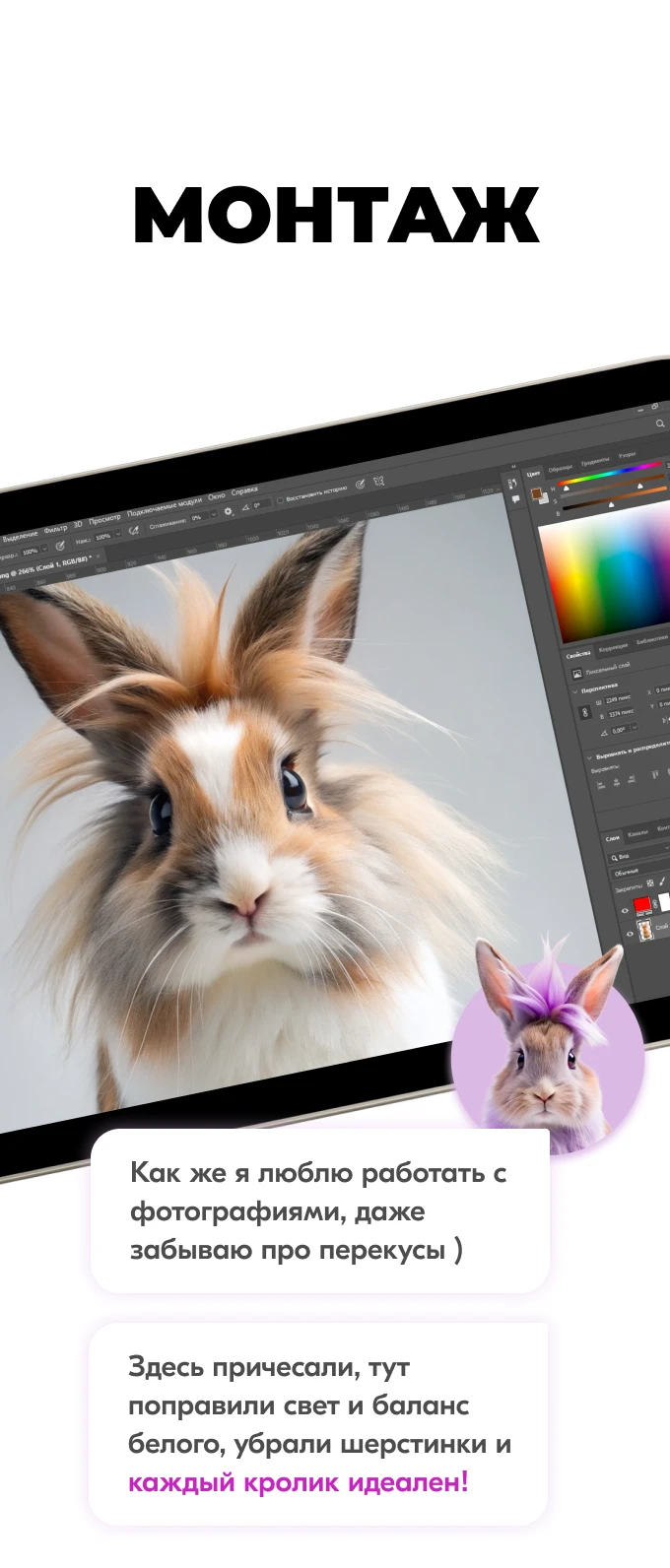Open the Сглаживание percentage dropdown

pos(213,515)
